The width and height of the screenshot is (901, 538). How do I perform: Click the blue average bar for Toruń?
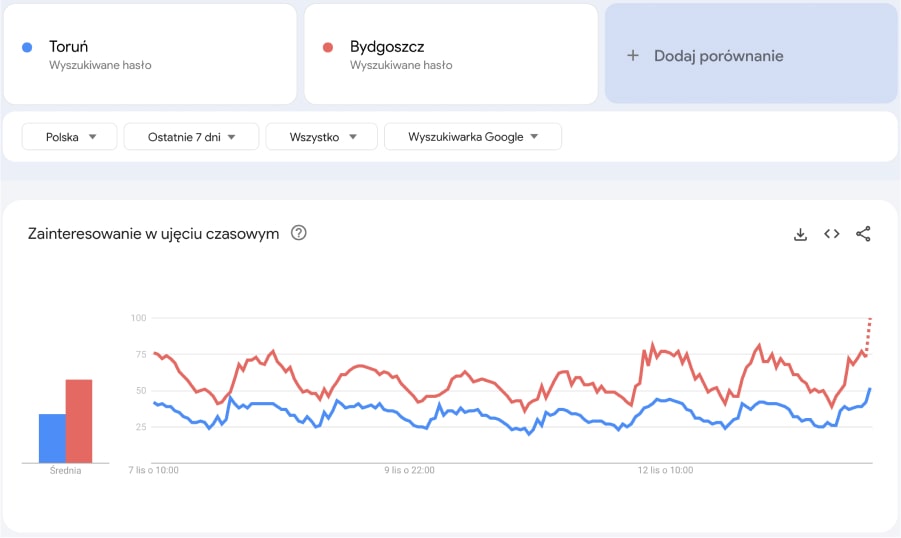click(52, 439)
